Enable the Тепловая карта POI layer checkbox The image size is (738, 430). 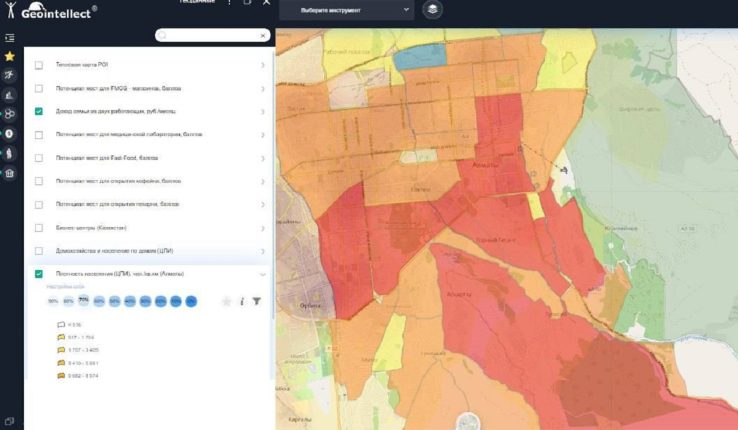point(39,65)
